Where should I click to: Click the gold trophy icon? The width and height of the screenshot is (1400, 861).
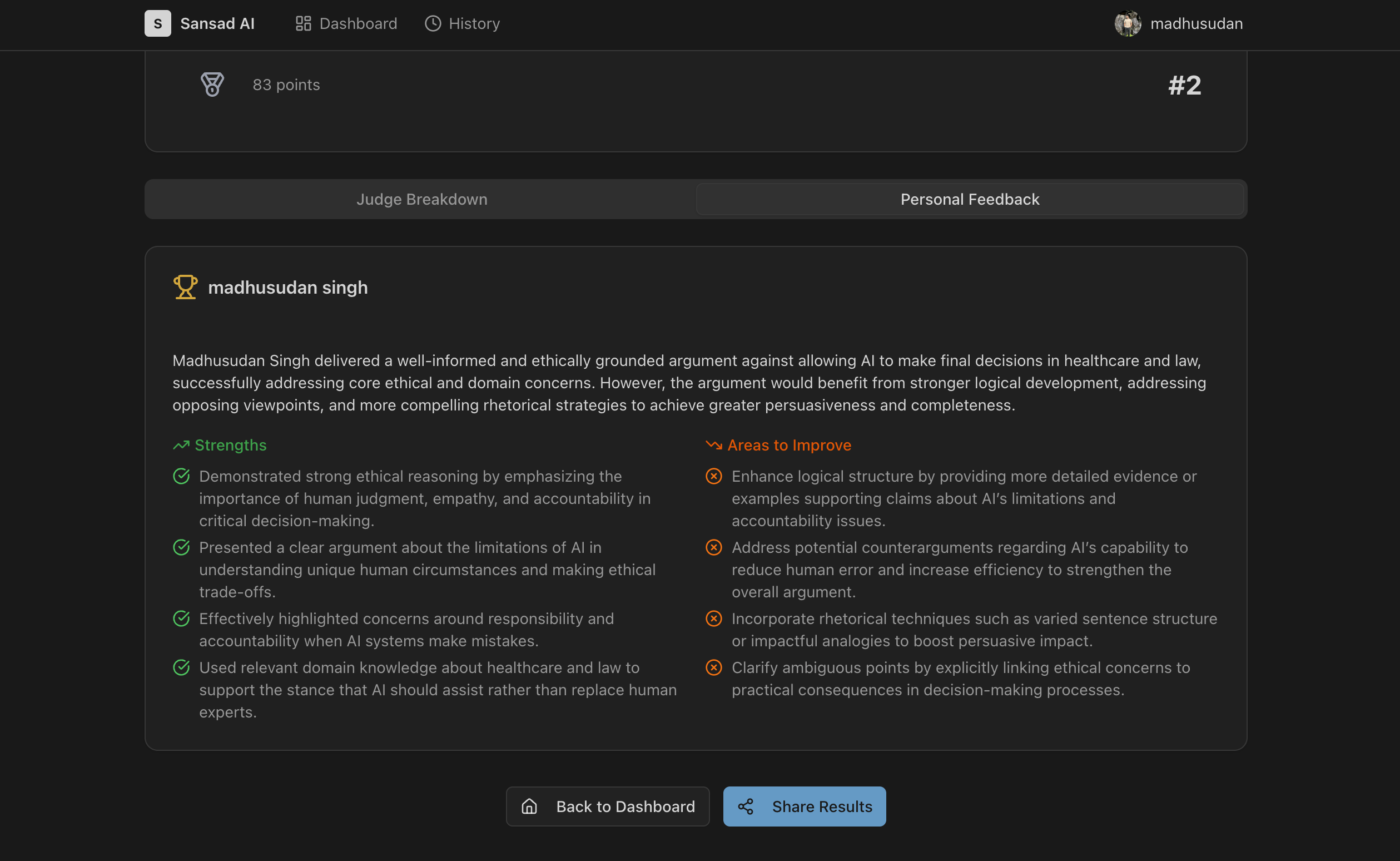186,287
